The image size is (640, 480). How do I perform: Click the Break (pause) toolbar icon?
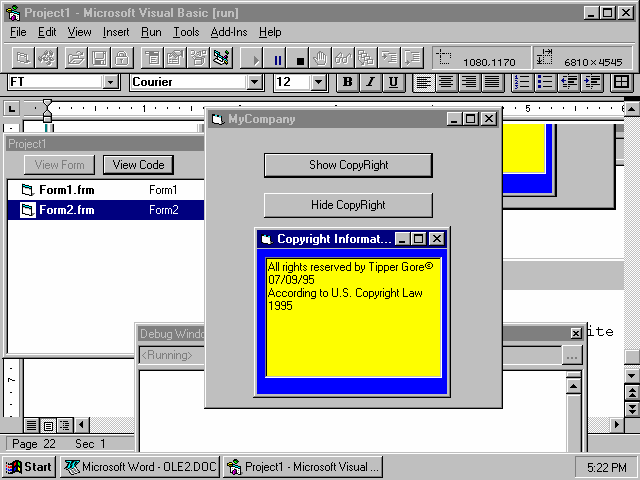[278, 59]
